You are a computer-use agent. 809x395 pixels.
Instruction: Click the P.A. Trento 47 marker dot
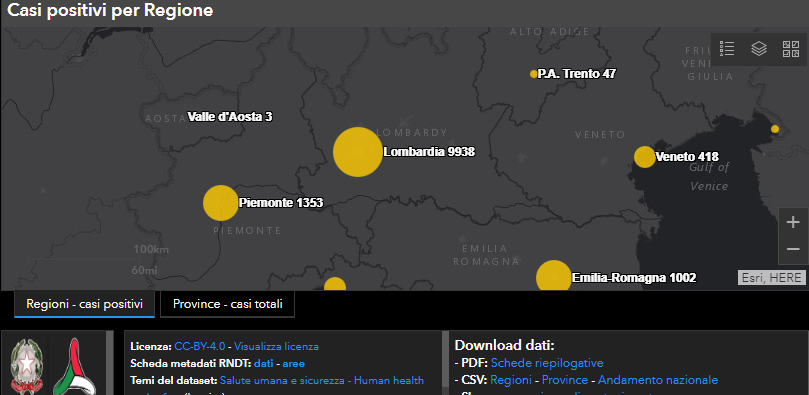pos(533,74)
